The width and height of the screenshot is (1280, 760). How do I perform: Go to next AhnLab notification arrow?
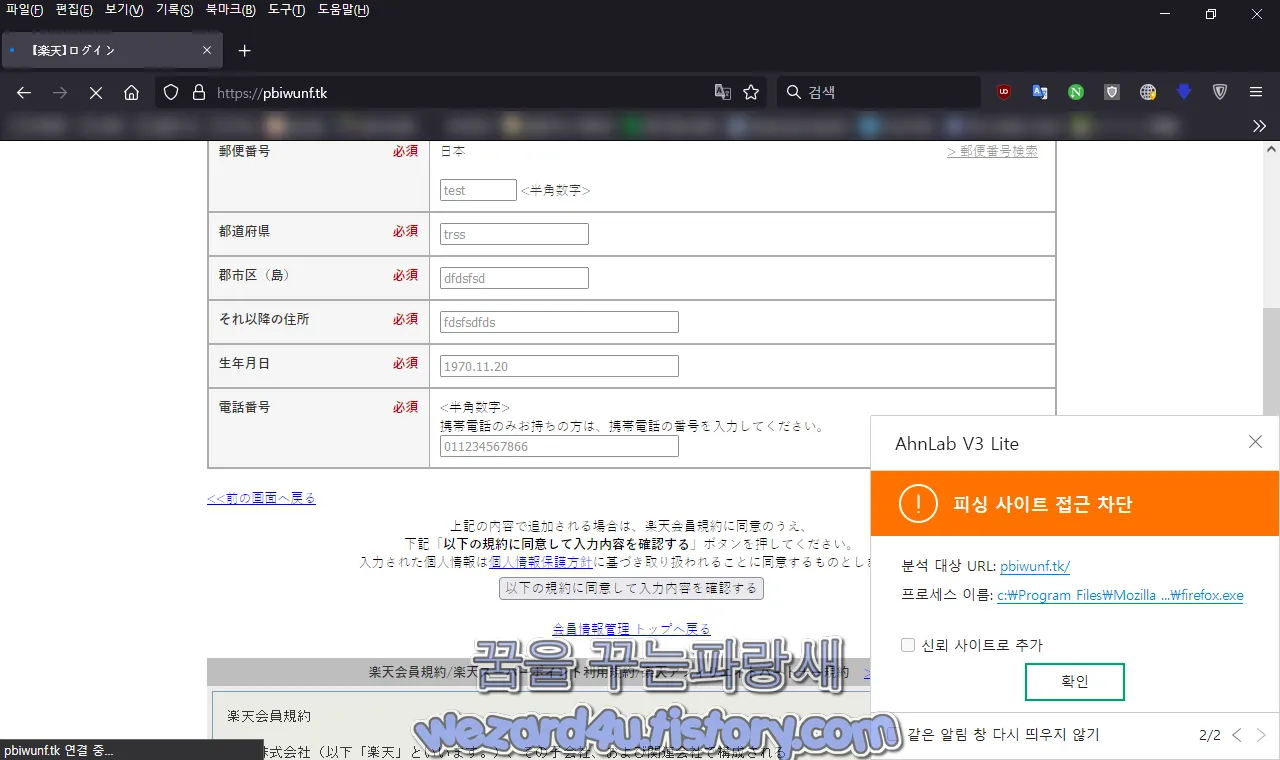point(1261,735)
